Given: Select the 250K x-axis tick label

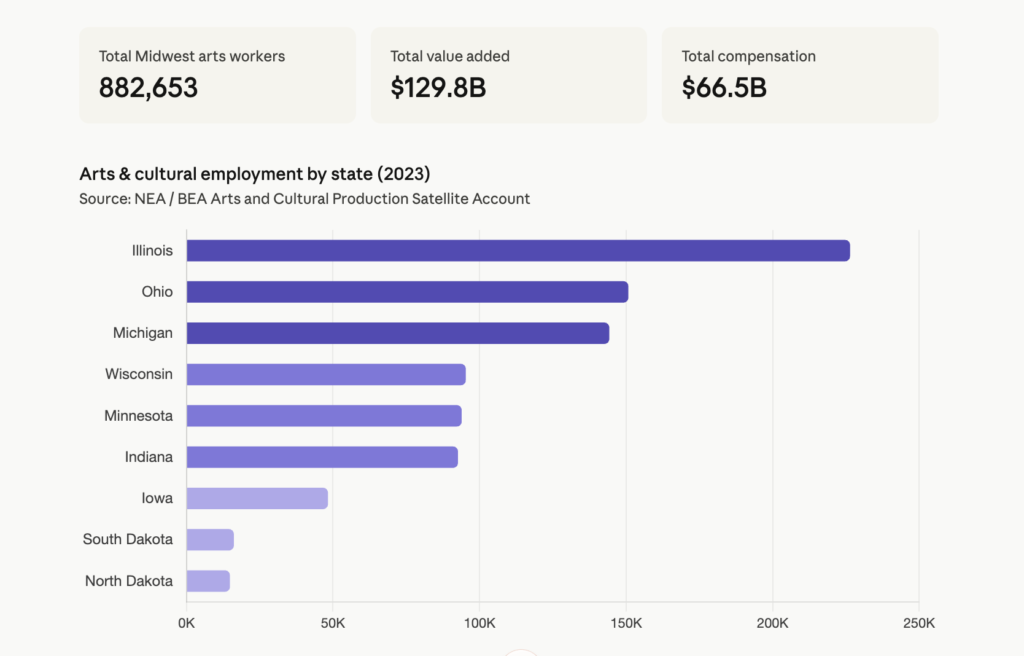Looking at the screenshot, I should [x=918, y=623].
